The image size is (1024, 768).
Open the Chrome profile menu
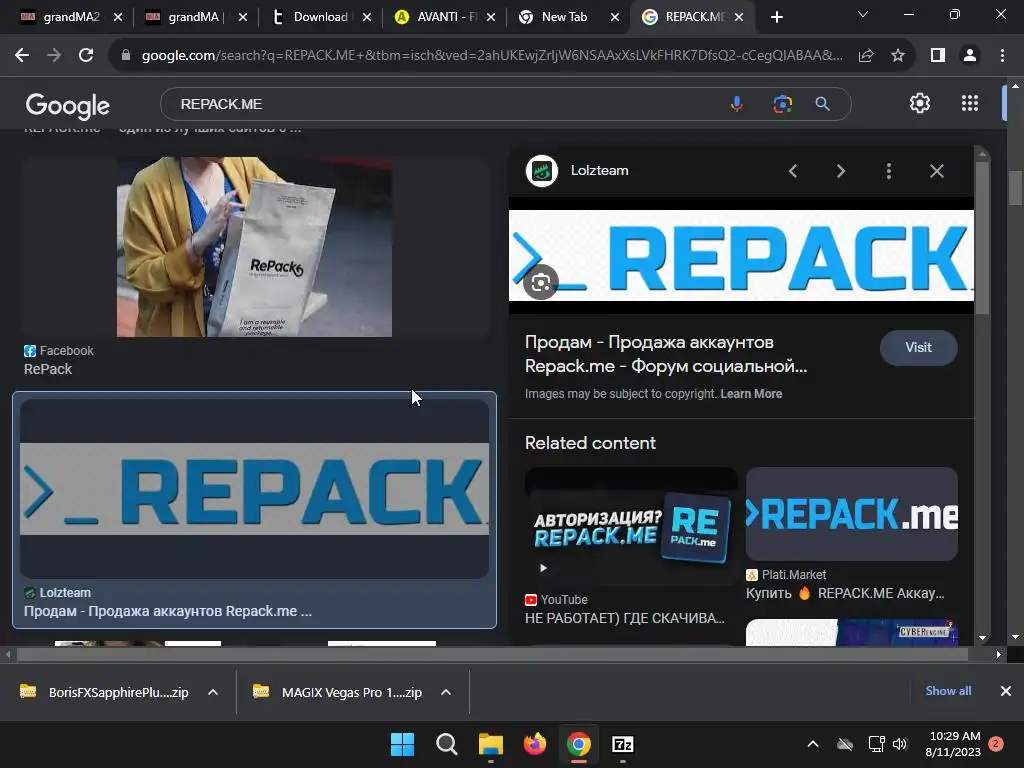(970, 56)
